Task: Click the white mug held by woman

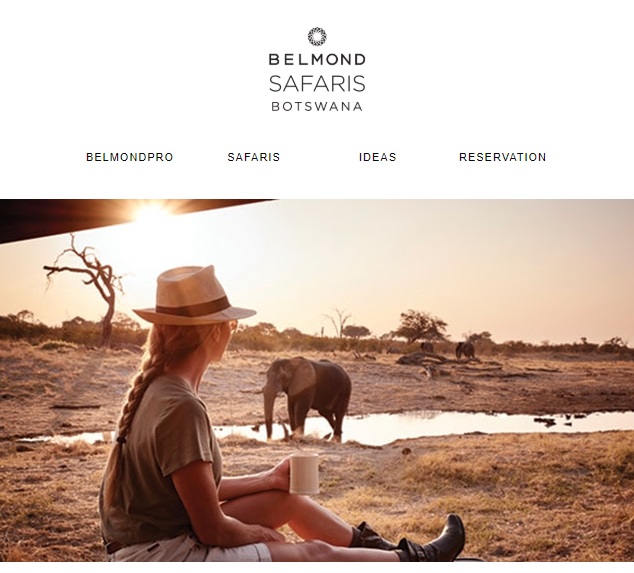Action: click(304, 474)
